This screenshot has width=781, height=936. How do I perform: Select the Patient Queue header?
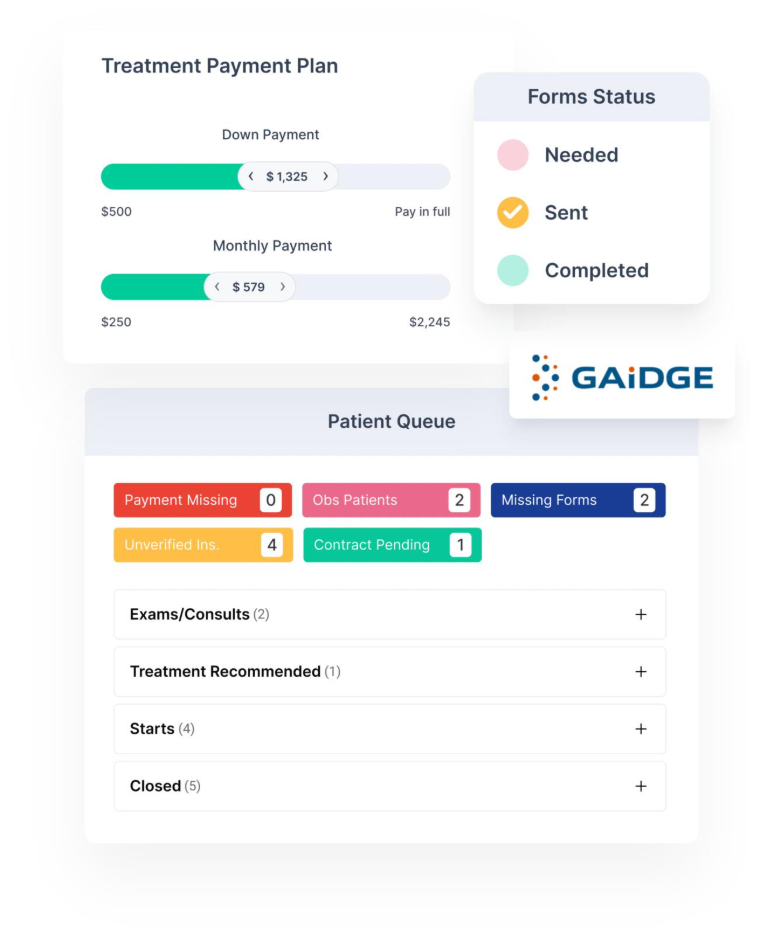[x=391, y=421]
